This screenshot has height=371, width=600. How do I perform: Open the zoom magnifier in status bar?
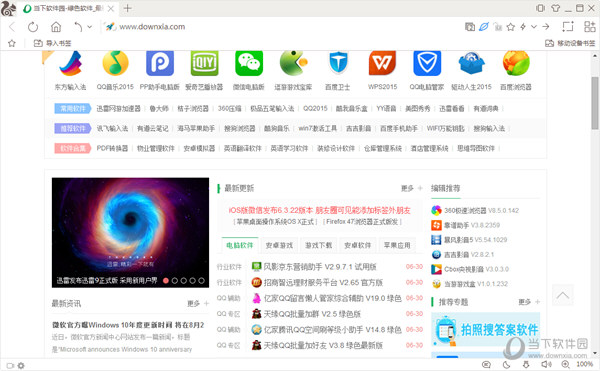click(x=565, y=365)
